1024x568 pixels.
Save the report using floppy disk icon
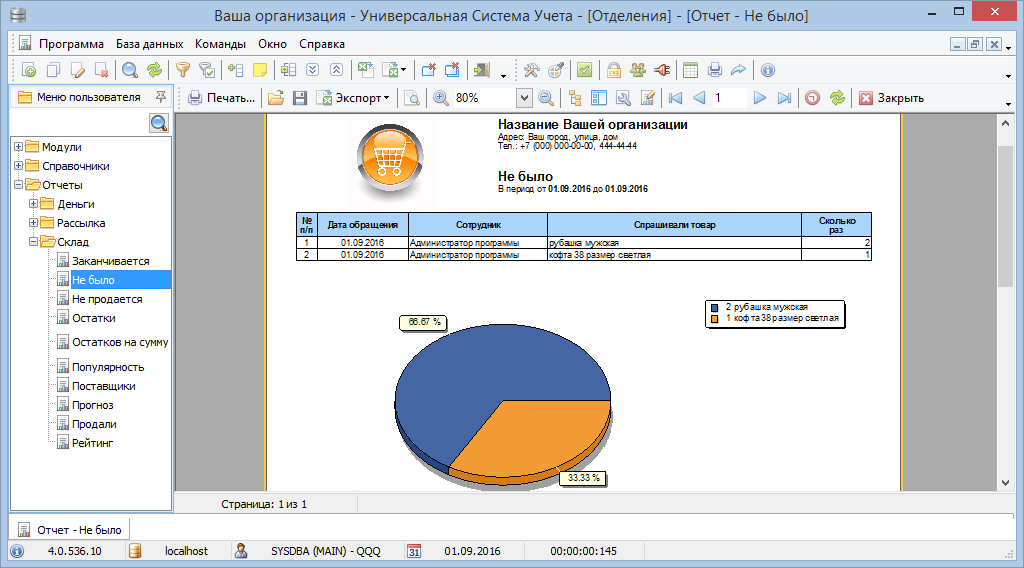298,98
